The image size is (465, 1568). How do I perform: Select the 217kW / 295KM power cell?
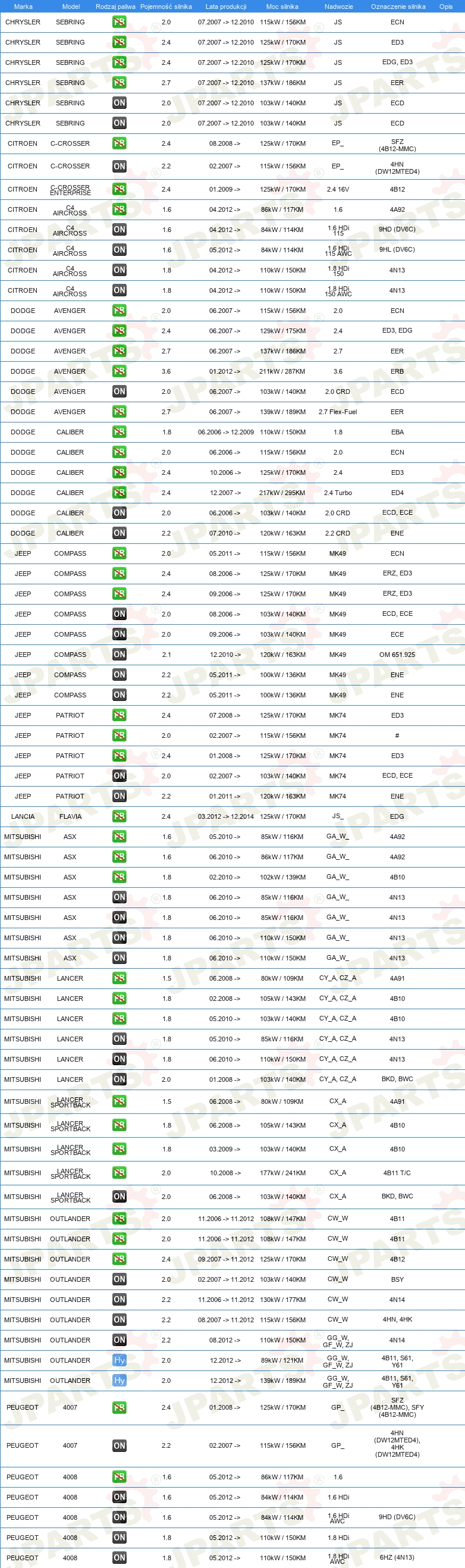click(282, 493)
